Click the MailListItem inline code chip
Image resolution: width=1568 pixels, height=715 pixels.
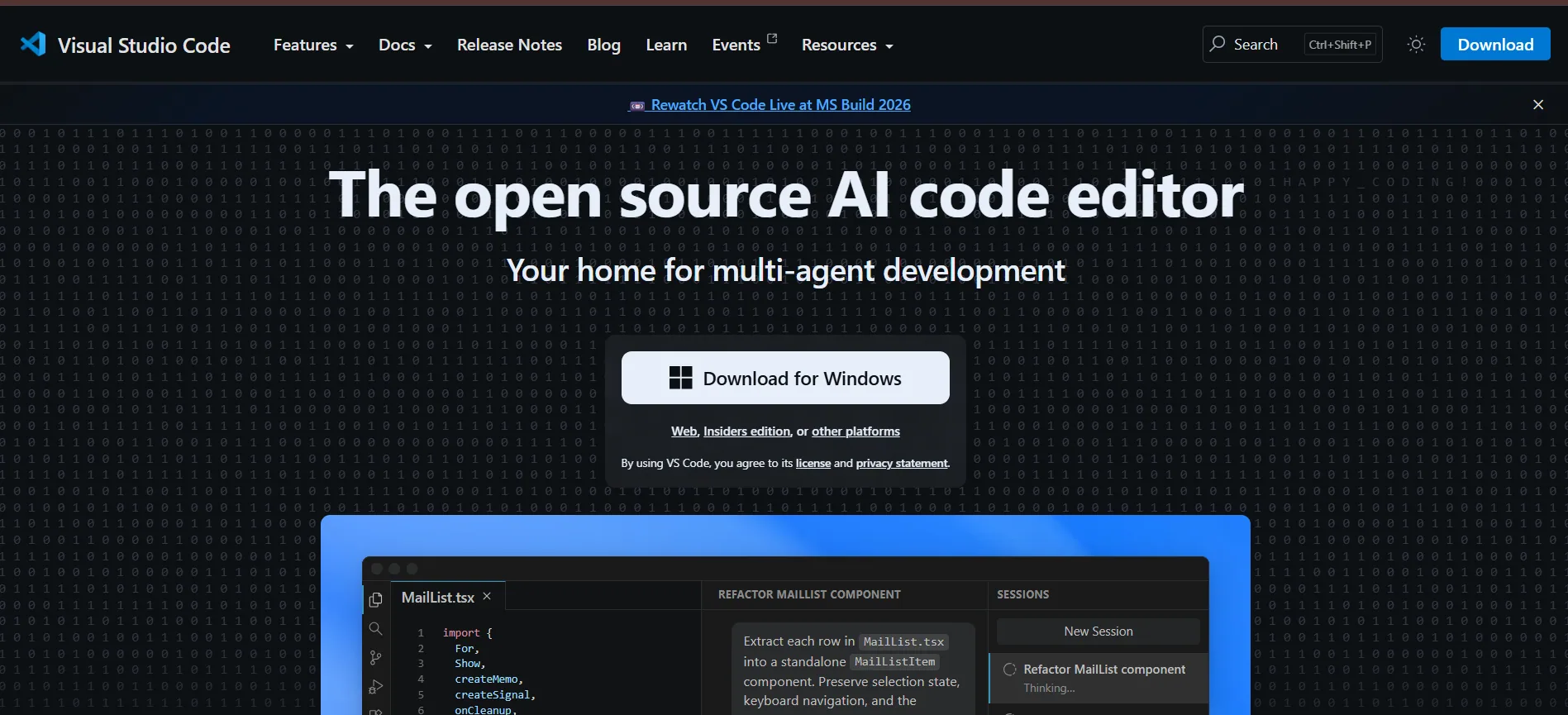pos(894,662)
